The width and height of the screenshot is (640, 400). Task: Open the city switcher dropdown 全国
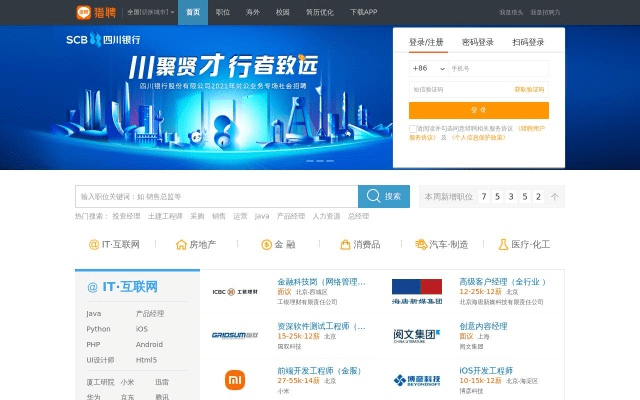151,12
